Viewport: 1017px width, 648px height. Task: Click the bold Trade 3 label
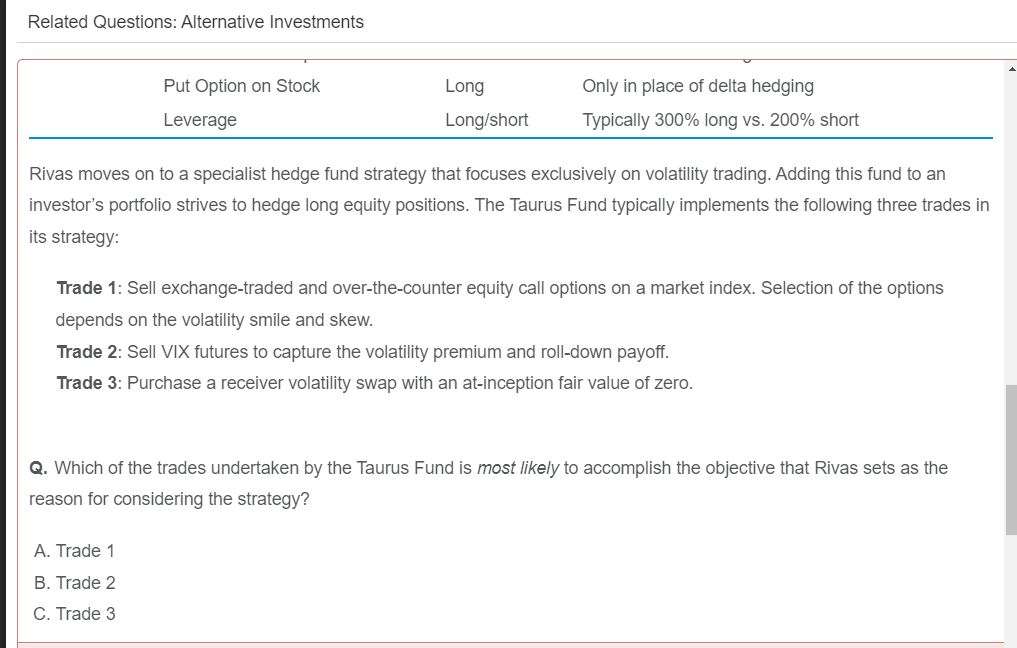(86, 383)
